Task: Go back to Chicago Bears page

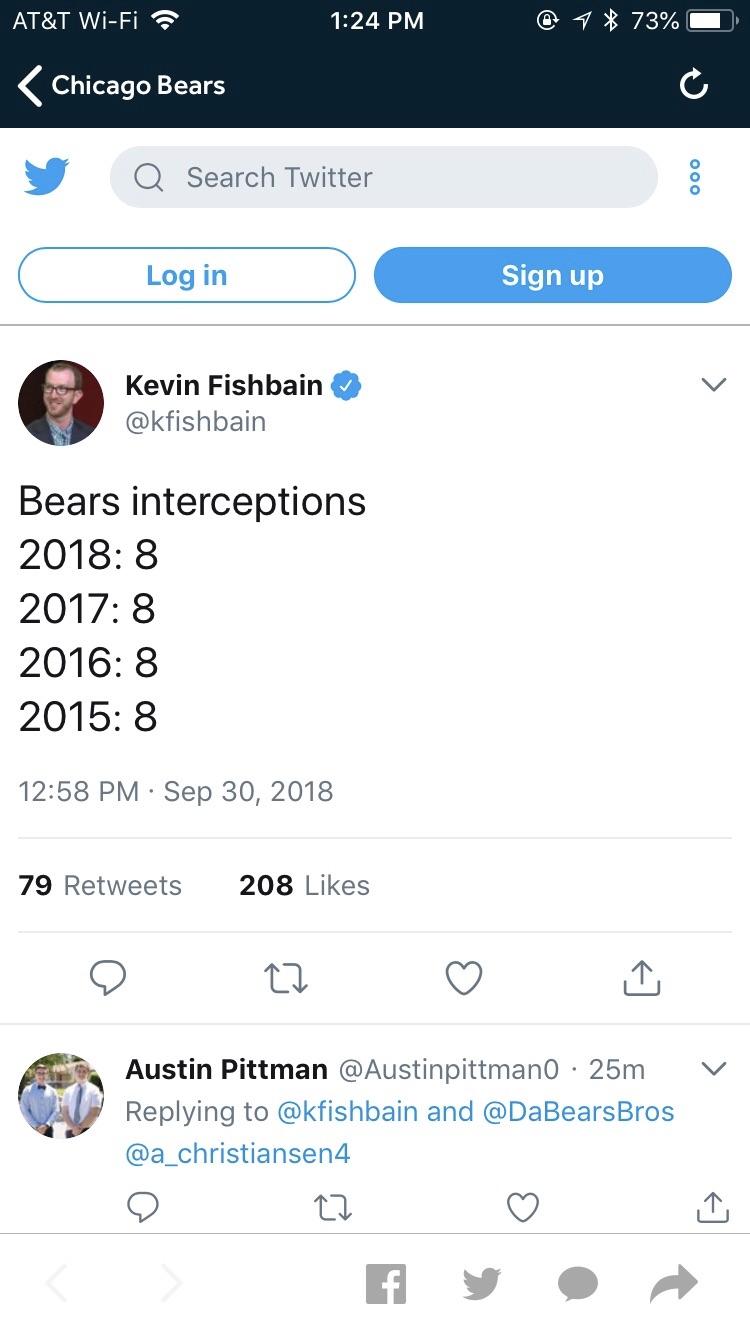Action: click(28, 85)
